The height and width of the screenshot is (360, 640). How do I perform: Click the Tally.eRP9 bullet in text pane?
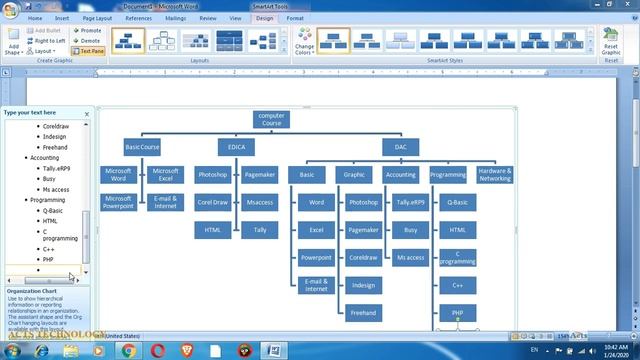(x=56, y=168)
